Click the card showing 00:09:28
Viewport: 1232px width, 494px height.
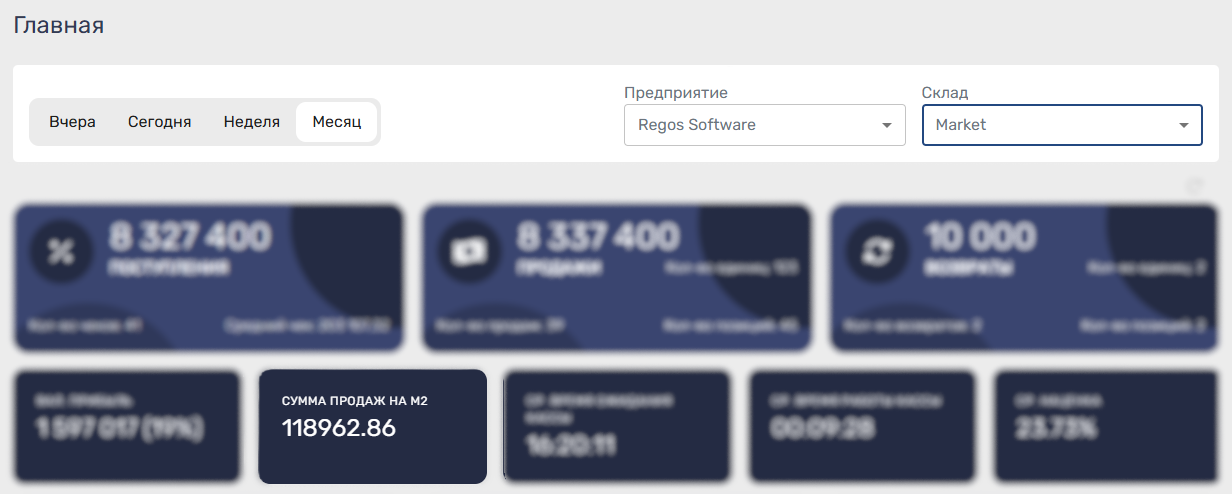click(862, 425)
